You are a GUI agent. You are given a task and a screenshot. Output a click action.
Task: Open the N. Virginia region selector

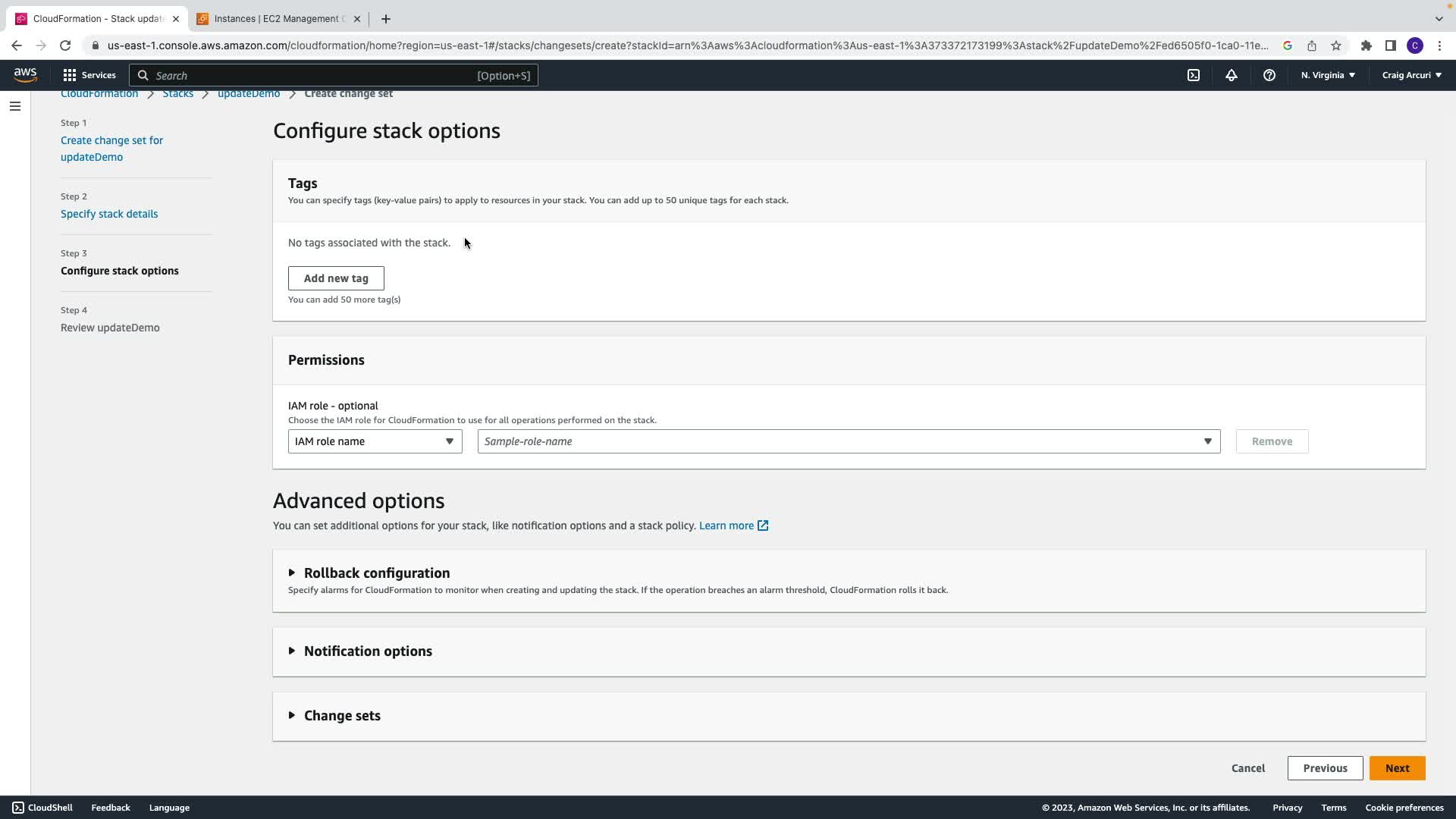tap(1327, 75)
